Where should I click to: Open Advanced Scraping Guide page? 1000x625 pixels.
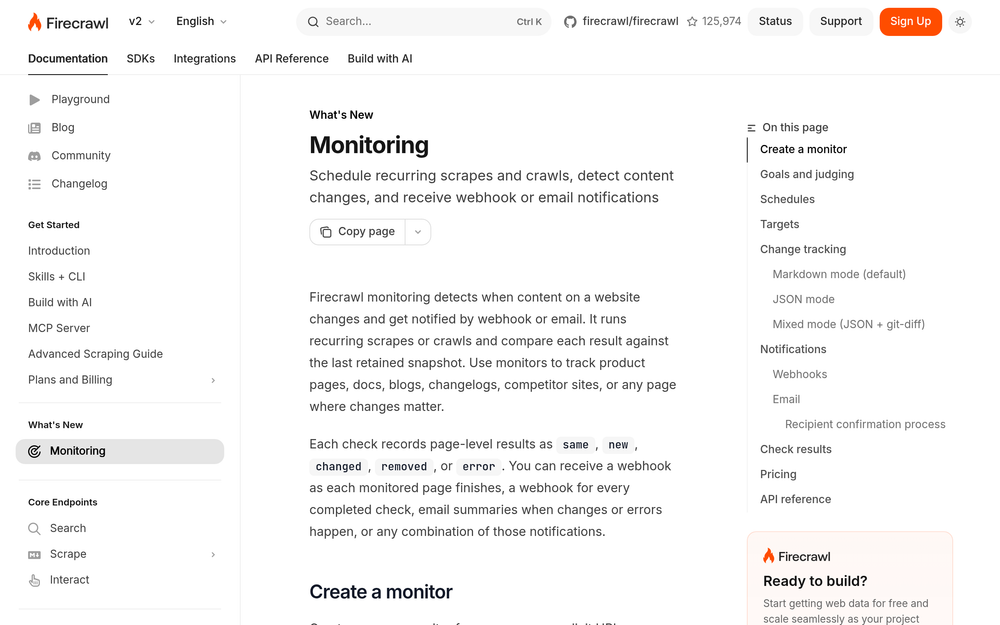(x=95, y=354)
